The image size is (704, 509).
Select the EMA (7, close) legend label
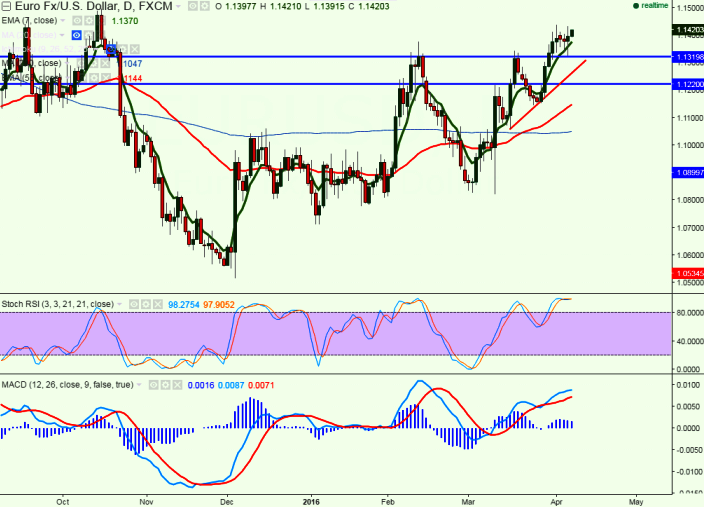coord(30,21)
